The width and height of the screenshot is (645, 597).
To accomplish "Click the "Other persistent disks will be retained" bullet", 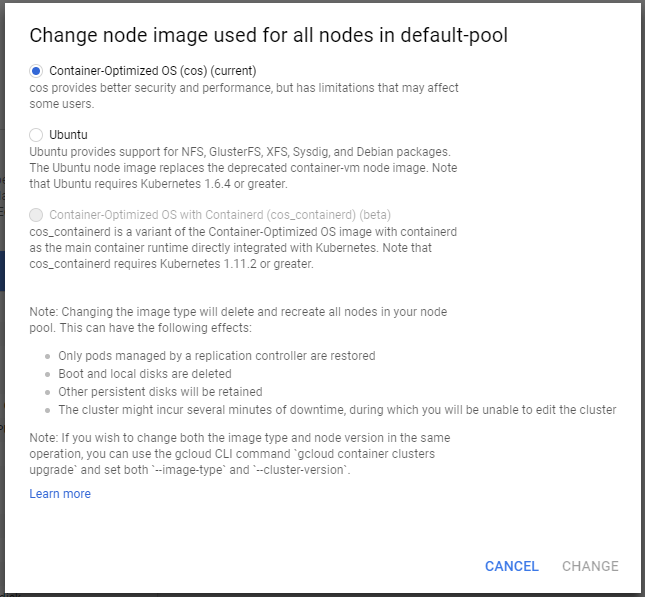I will point(160,392).
